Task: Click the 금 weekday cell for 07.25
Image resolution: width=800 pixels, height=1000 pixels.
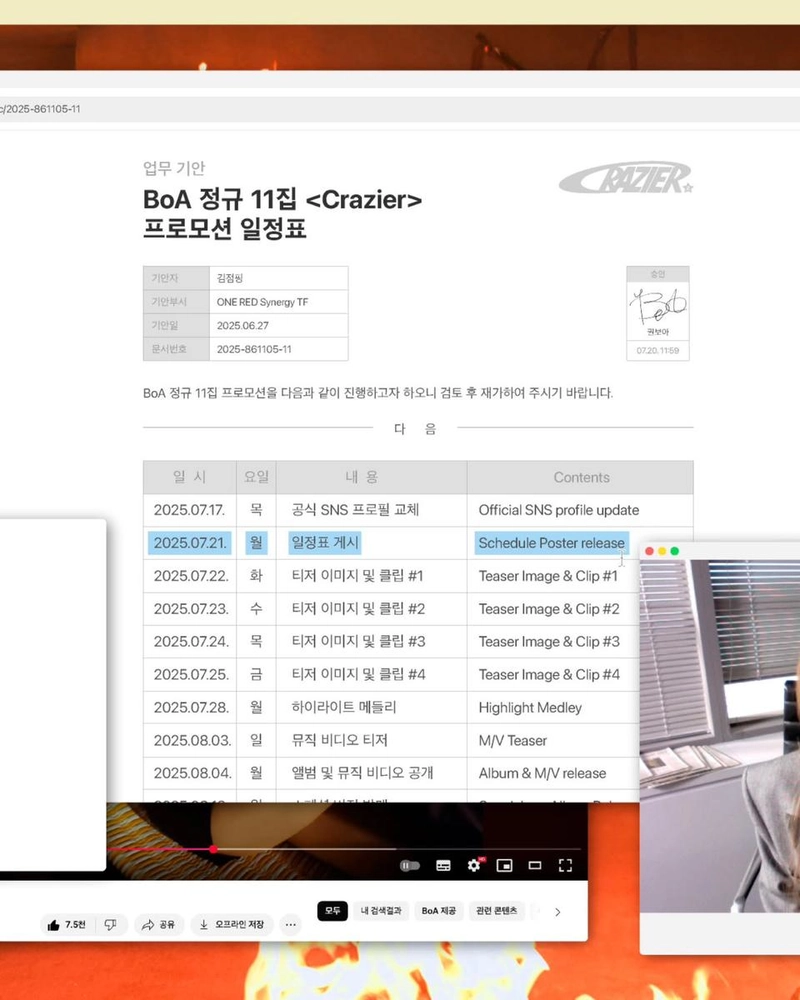Action: tap(256, 675)
